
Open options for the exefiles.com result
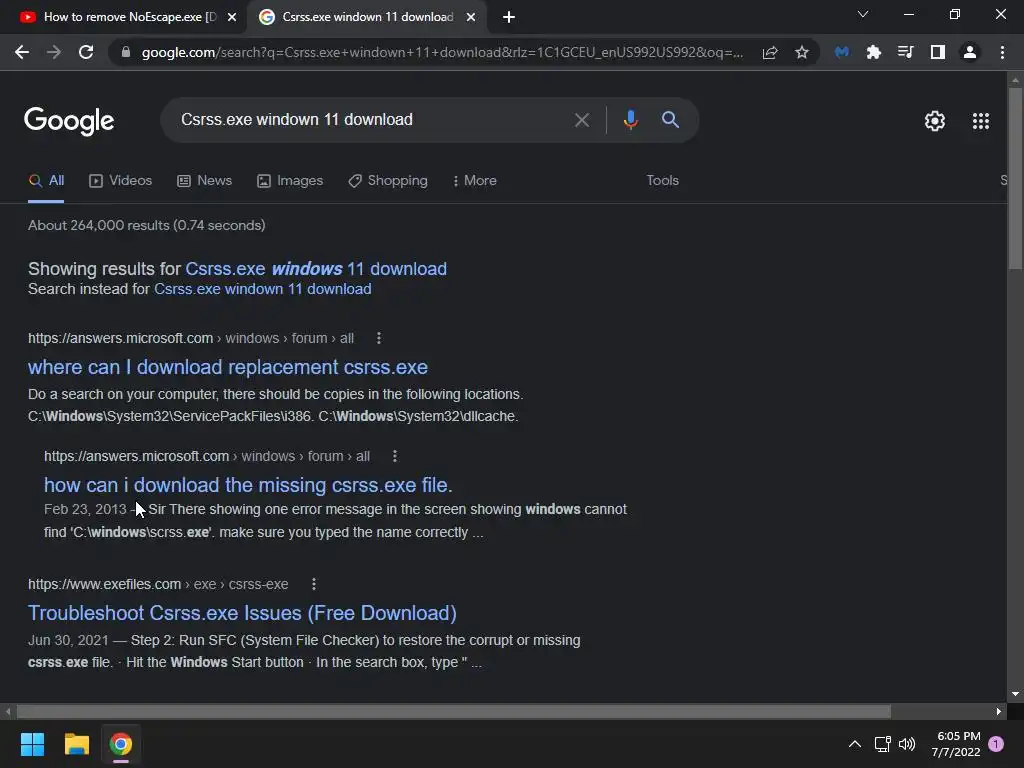tap(314, 584)
